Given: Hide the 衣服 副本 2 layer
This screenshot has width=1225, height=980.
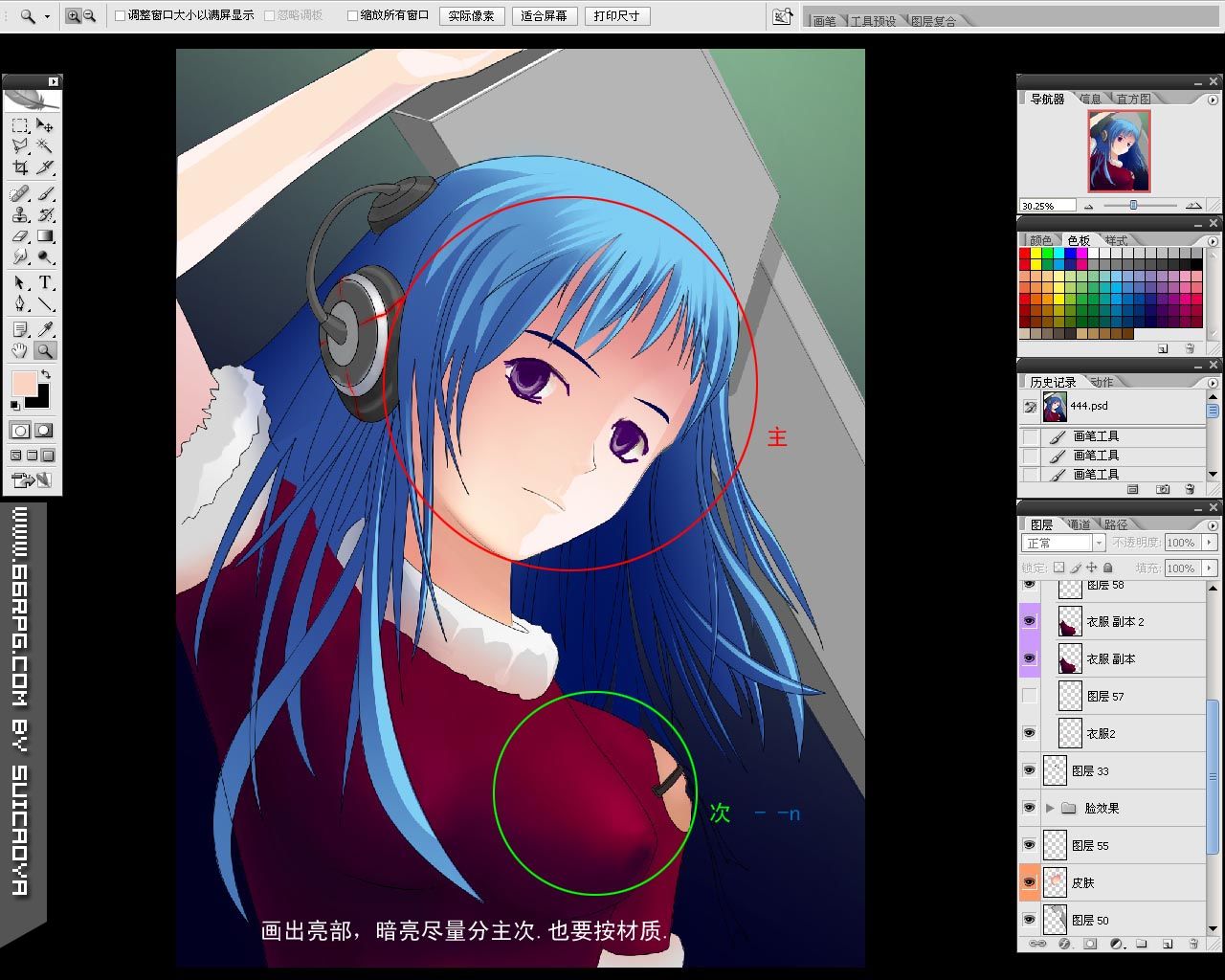Looking at the screenshot, I should point(1030,621).
